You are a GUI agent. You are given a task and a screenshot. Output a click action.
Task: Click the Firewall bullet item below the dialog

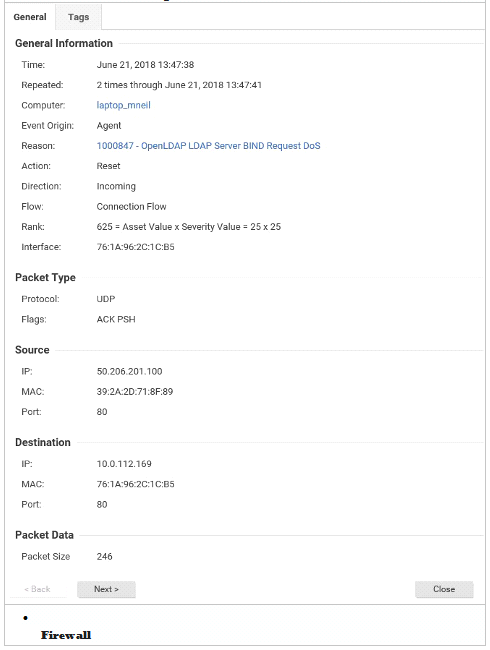pyautogui.click(x=65, y=635)
